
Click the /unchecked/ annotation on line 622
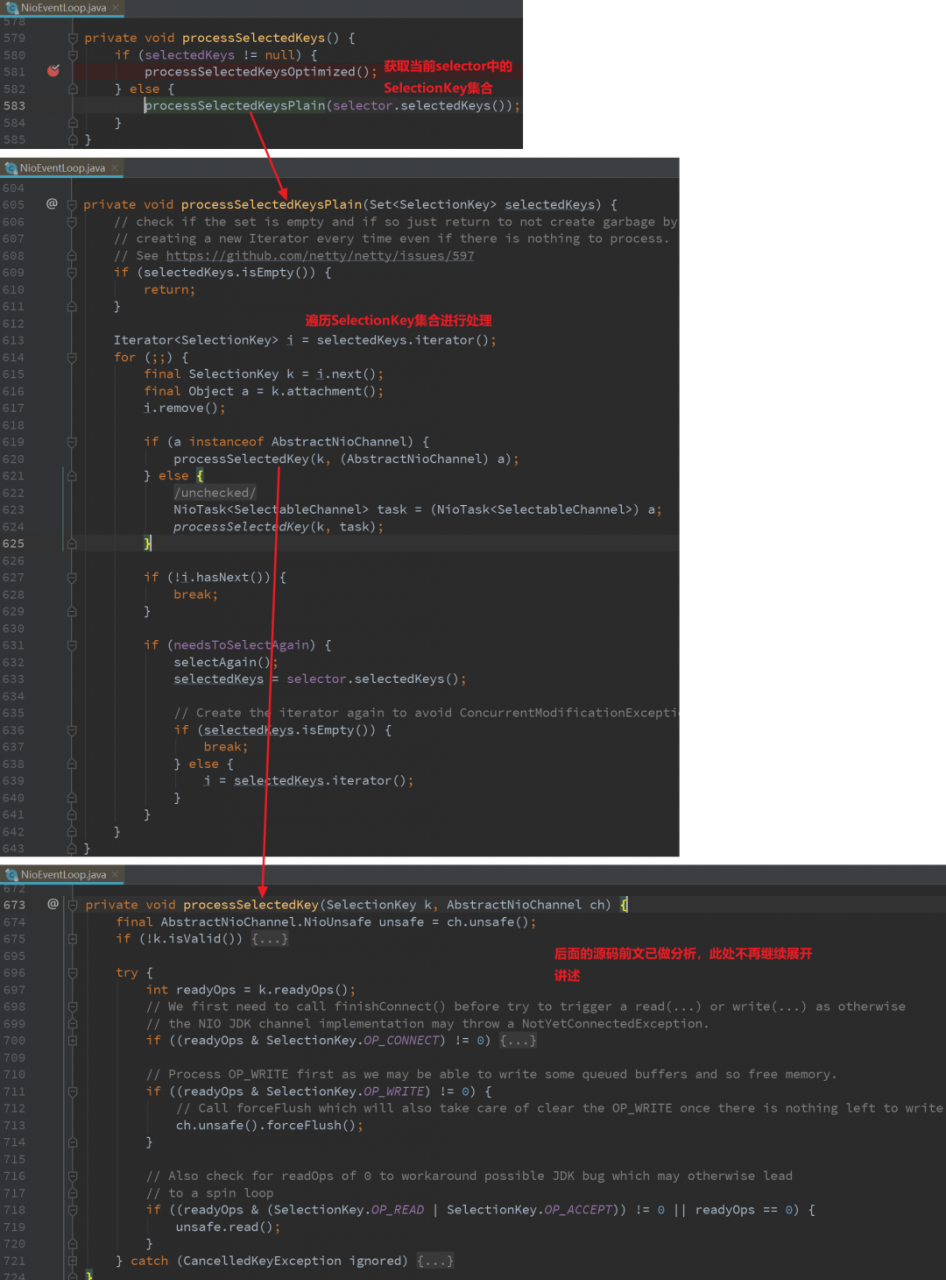pyautogui.click(x=215, y=493)
